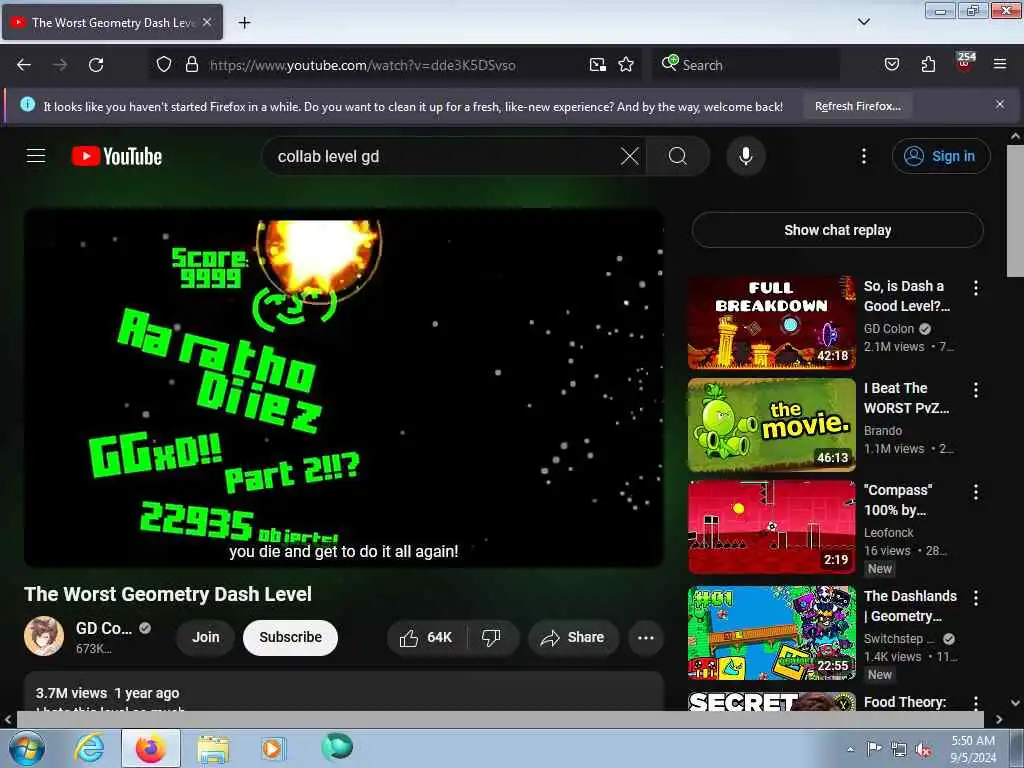1024x768 pixels.
Task: Share this video
Action: [x=573, y=637]
